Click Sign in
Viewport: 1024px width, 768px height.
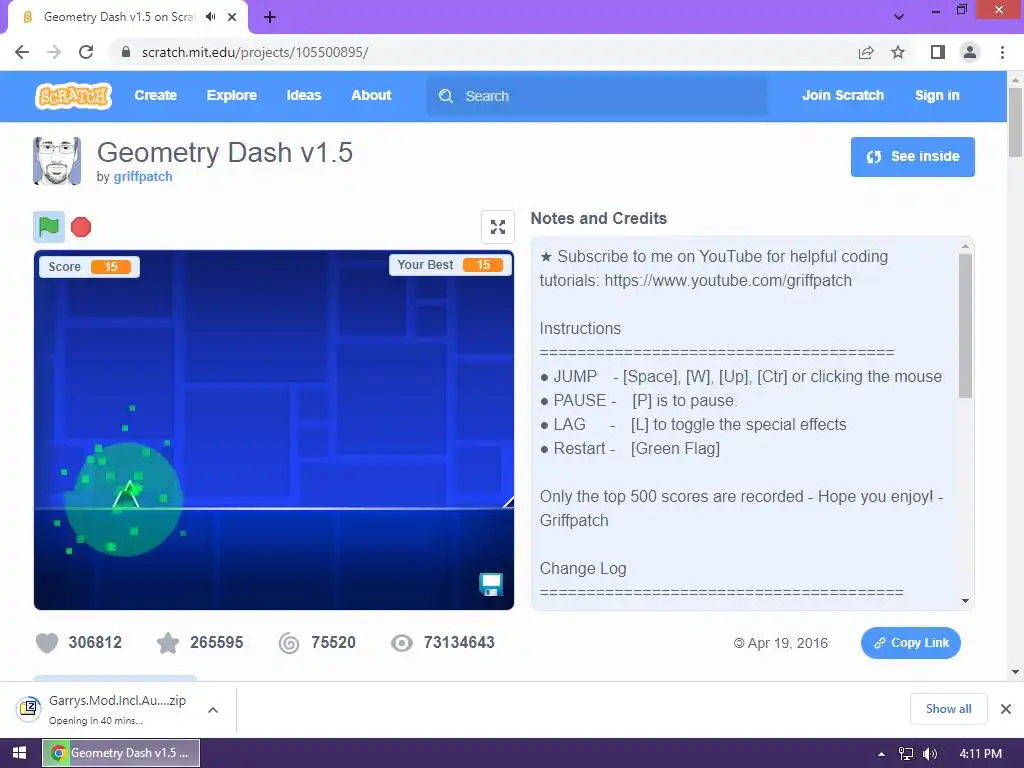click(x=936, y=95)
